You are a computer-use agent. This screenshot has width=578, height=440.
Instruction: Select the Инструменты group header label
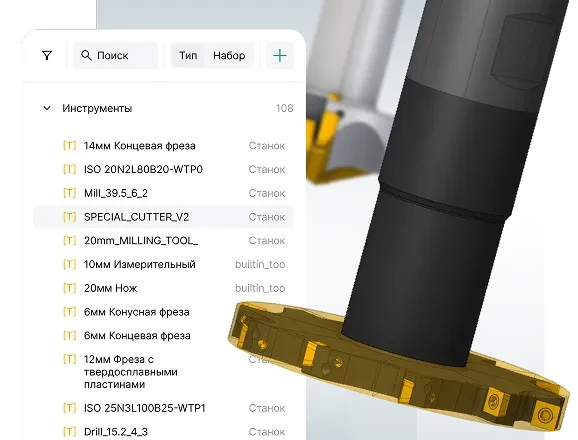pyautogui.click(x=97, y=108)
